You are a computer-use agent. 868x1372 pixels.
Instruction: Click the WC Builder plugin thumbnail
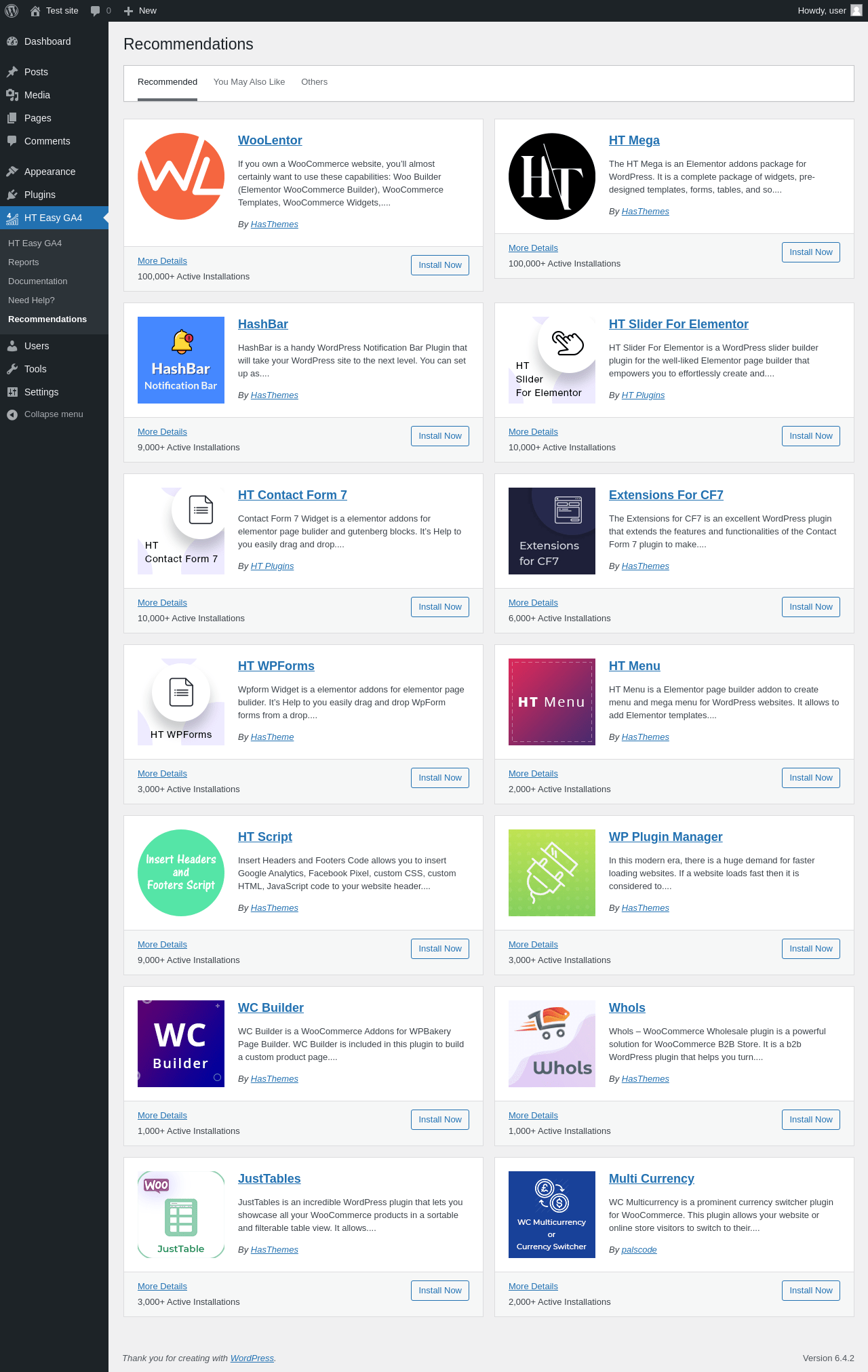(181, 1044)
